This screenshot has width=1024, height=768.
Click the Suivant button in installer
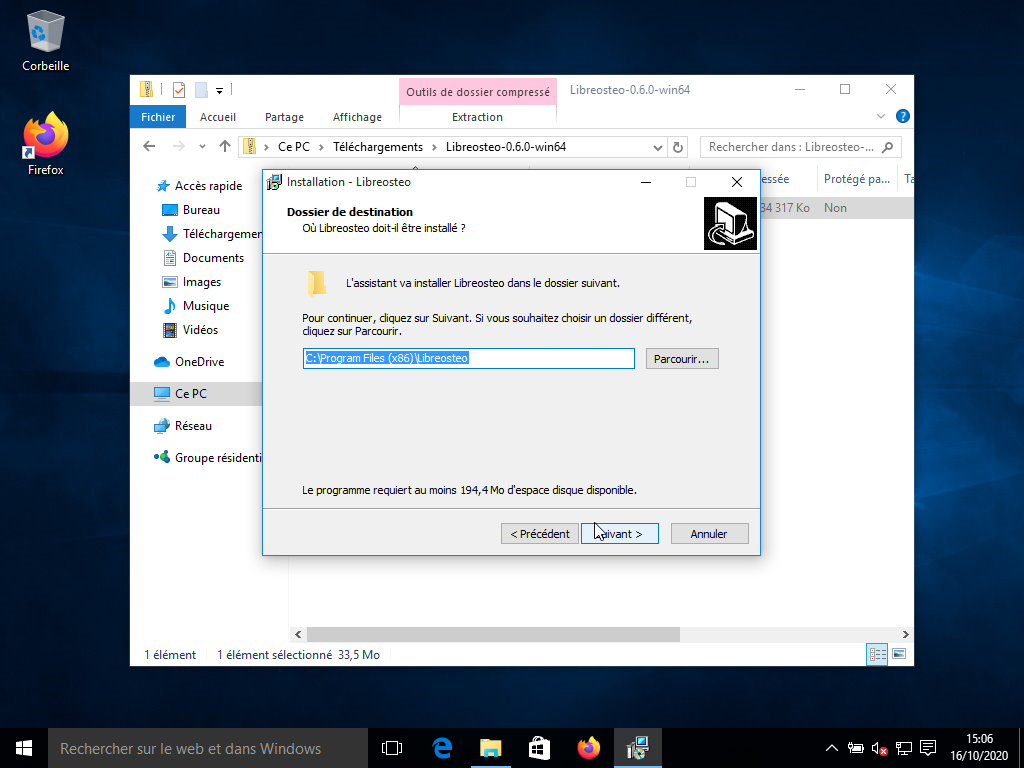[x=620, y=534]
